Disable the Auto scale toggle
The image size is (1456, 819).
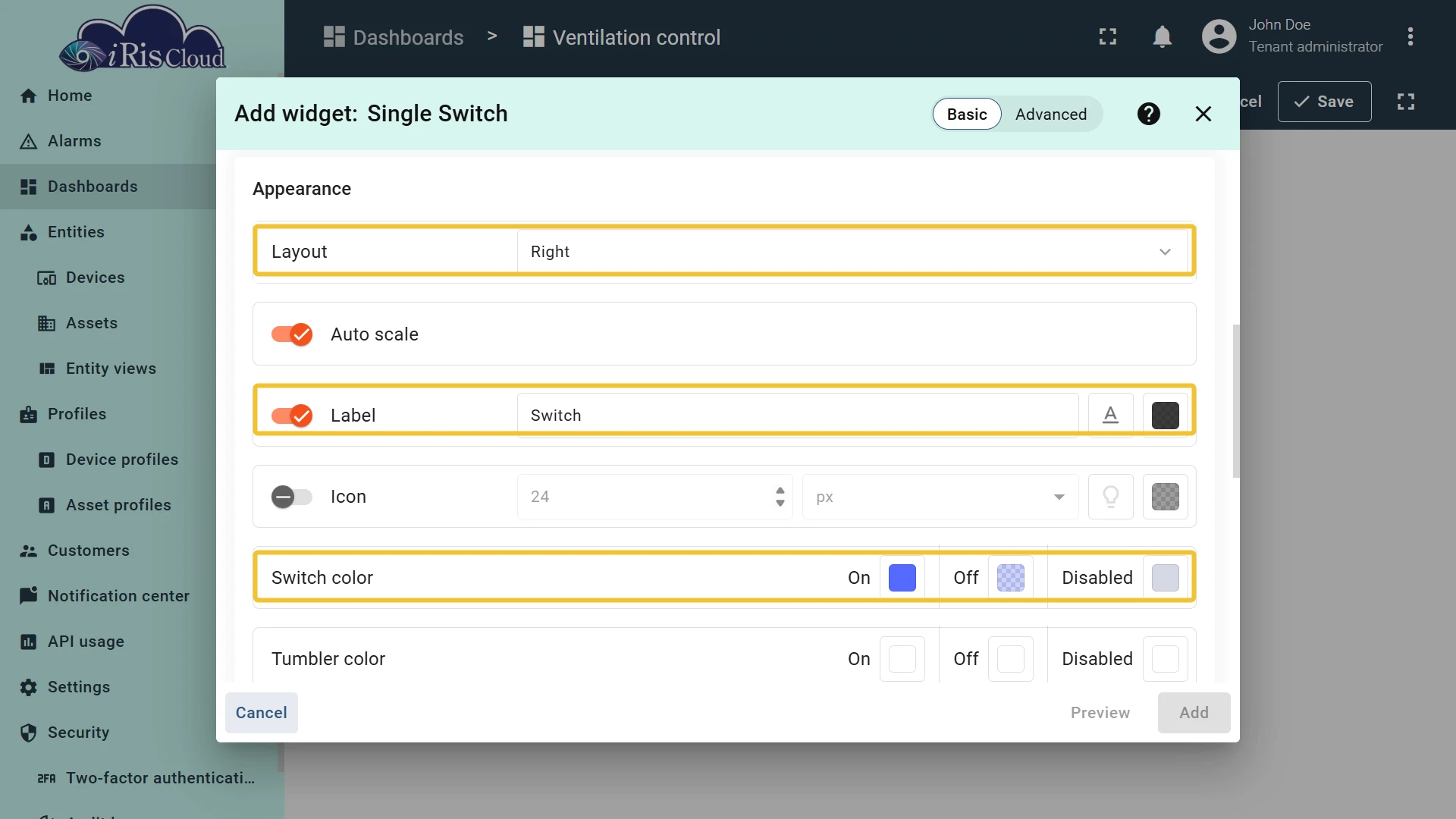click(x=292, y=334)
